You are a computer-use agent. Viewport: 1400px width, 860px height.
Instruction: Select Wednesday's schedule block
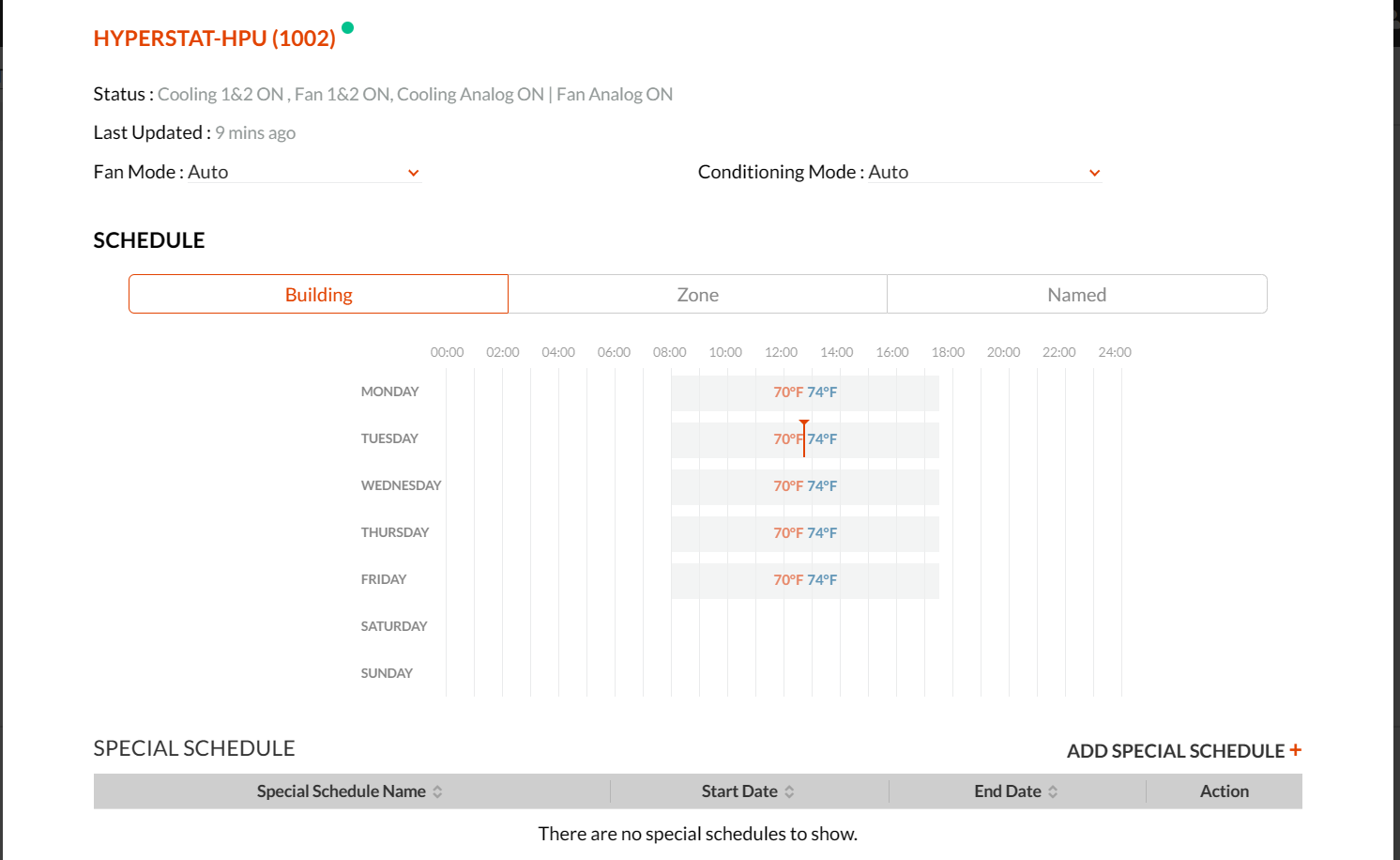[804, 486]
